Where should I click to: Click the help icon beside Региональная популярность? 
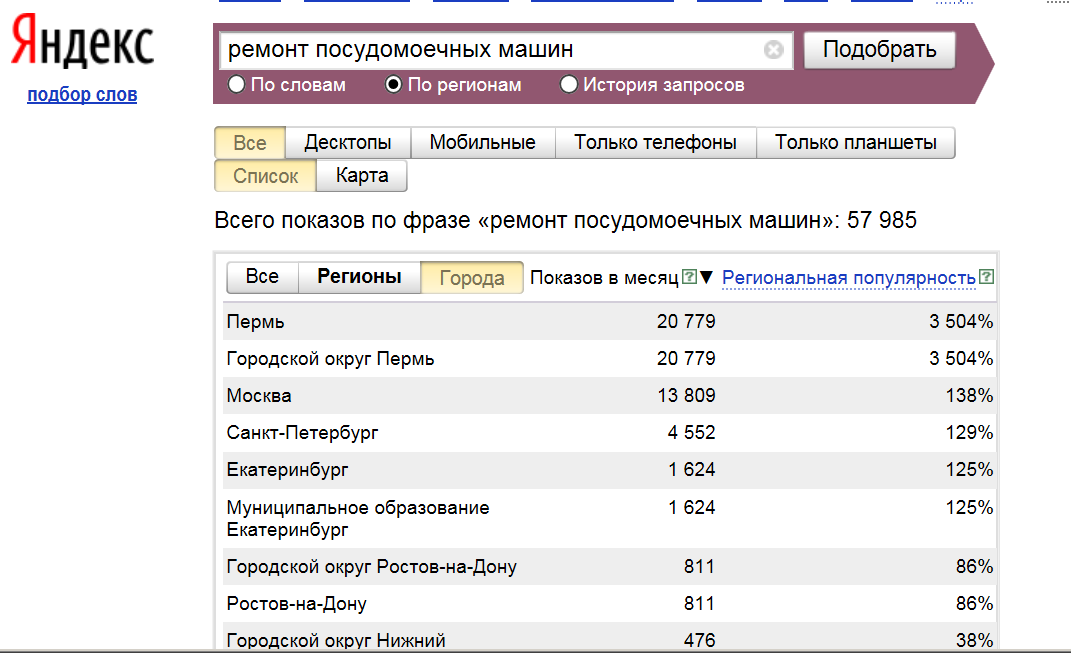986,277
